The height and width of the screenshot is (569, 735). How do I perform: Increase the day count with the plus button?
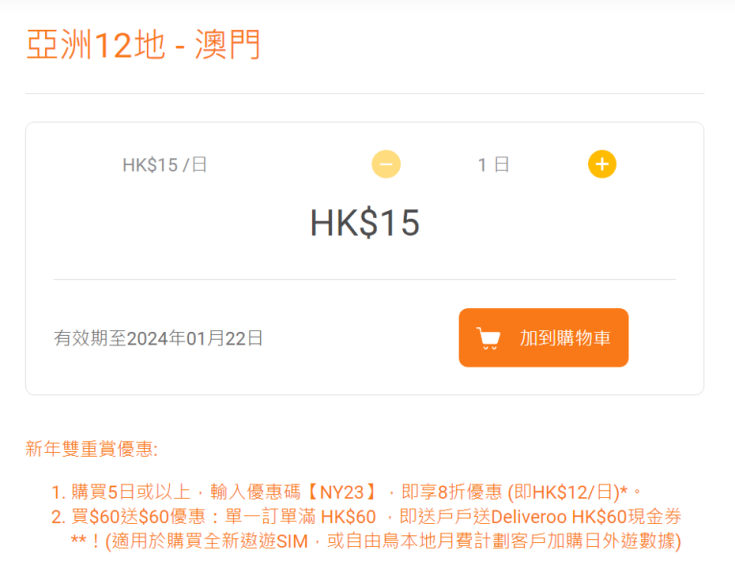click(x=602, y=164)
